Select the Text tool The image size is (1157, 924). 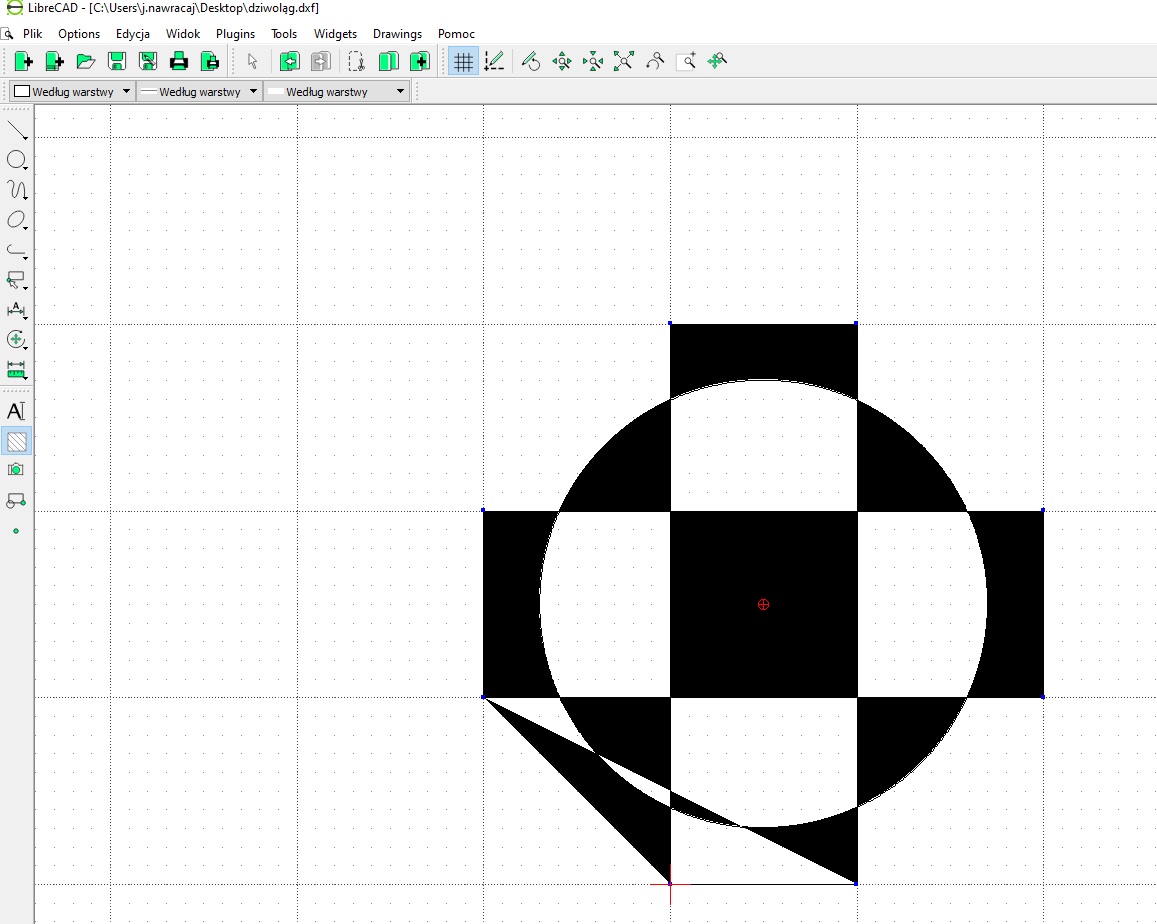click(x=16, y=411)
